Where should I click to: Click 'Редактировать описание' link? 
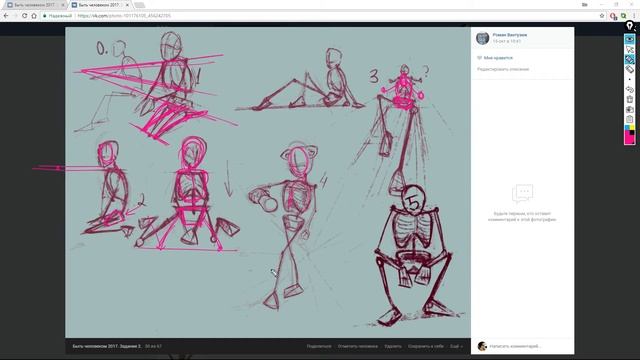503,69
